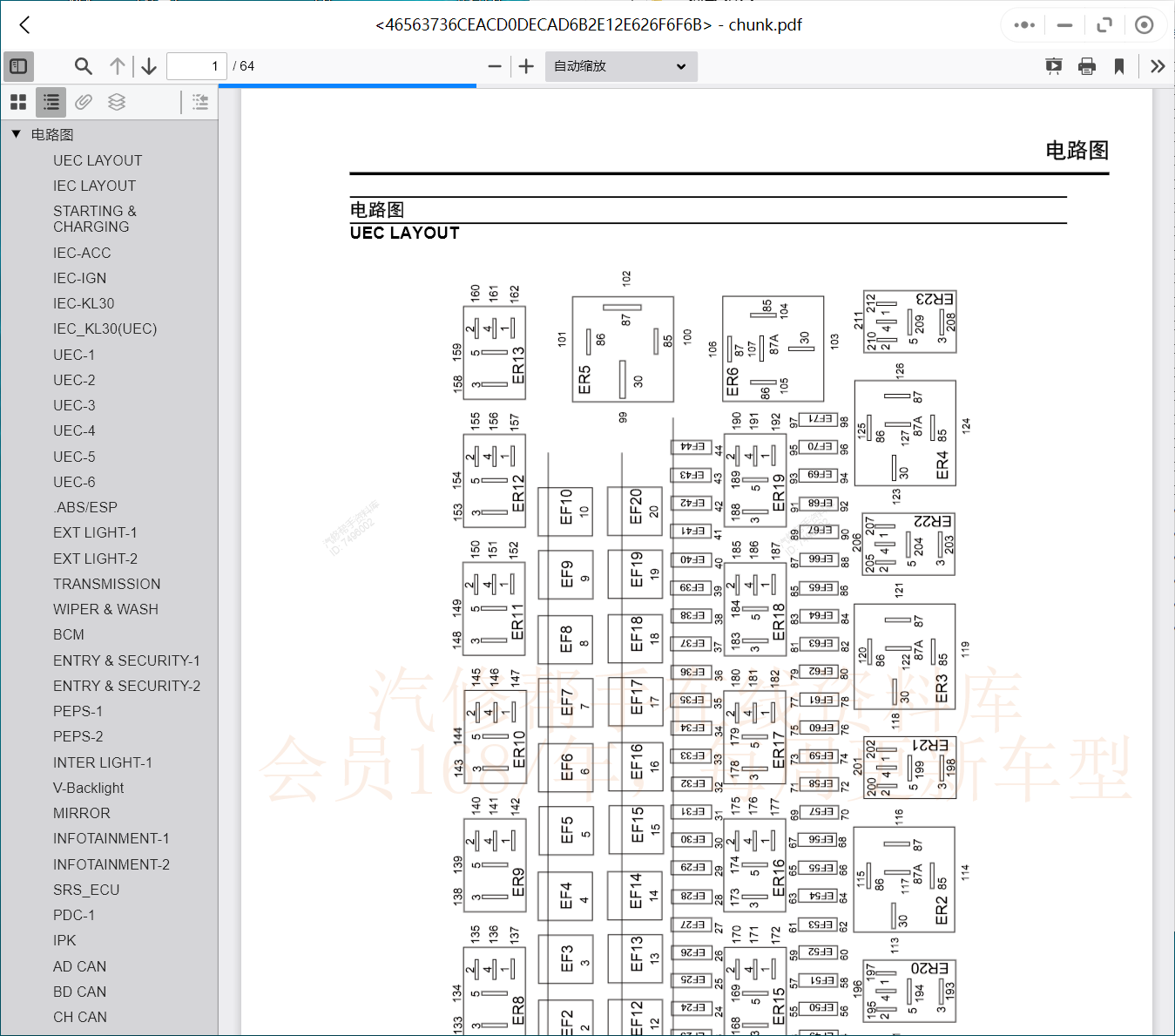Viewport: 1175px width, 1036px height.
Task: Zoom in on the page
Action: 525,65
